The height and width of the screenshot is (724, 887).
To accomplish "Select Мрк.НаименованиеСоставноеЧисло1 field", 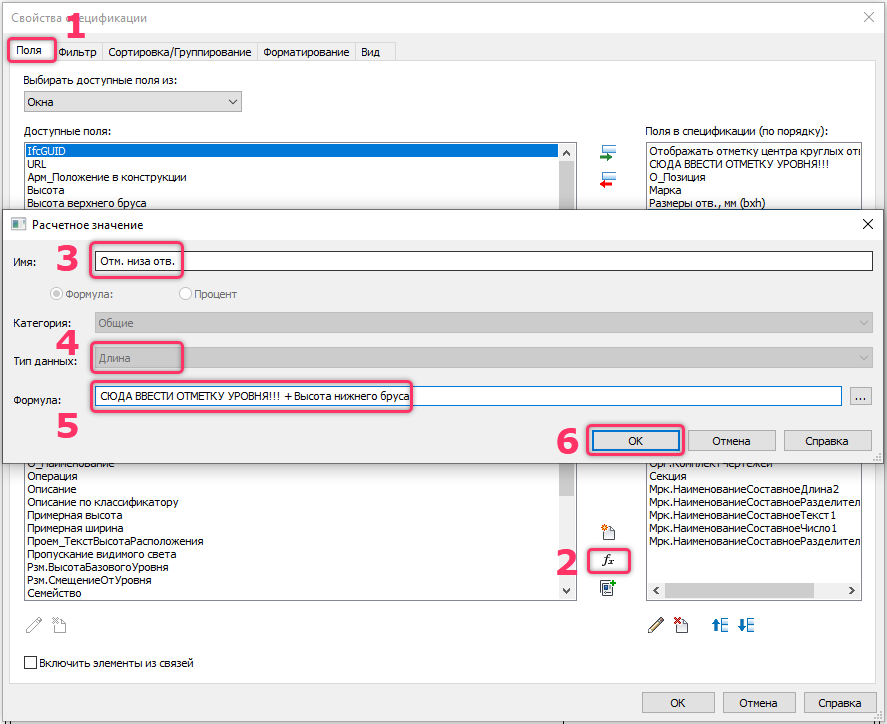I will (x=753, y=528).
